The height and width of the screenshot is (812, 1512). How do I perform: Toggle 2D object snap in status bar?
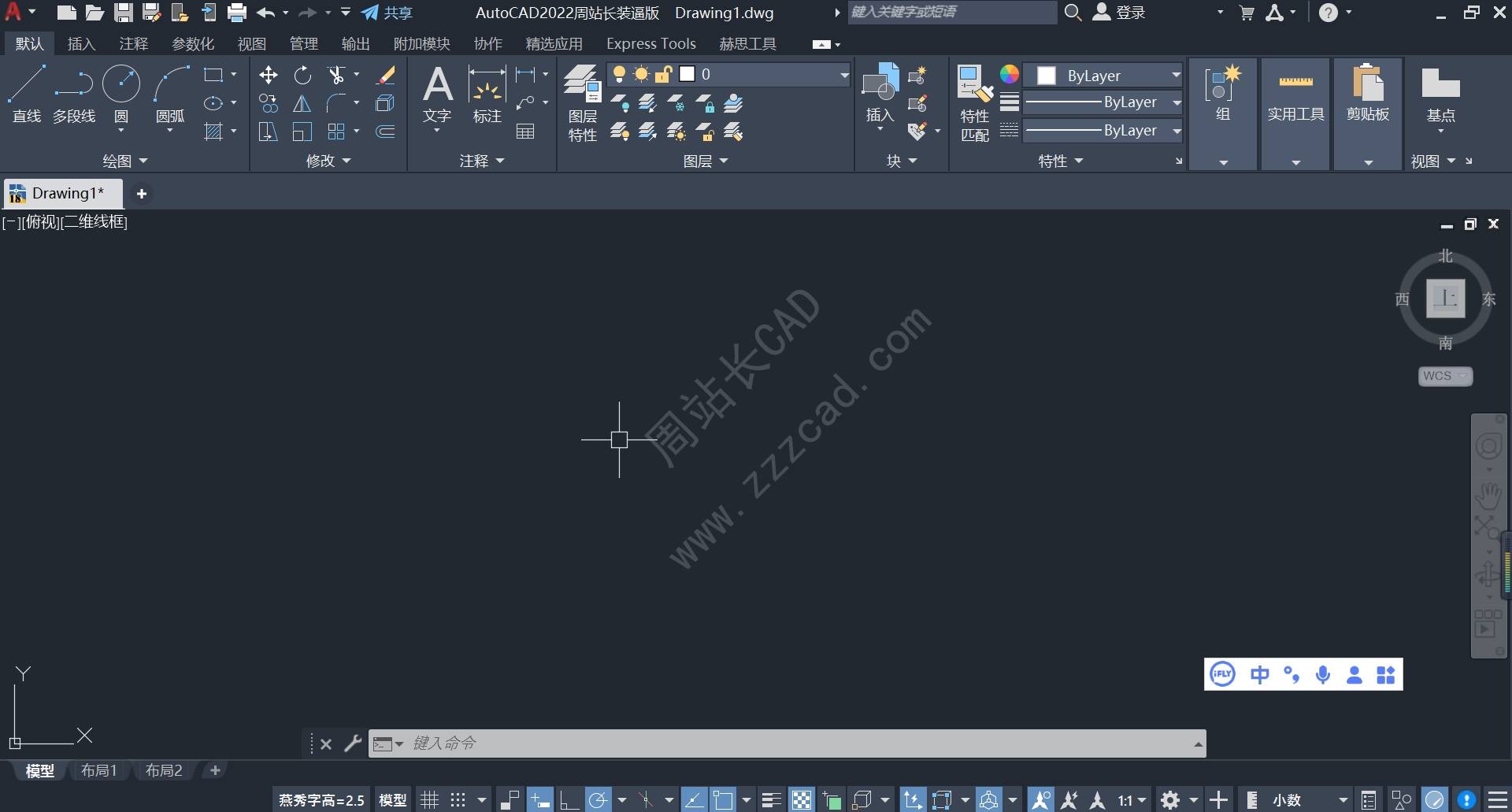(723, 800)
